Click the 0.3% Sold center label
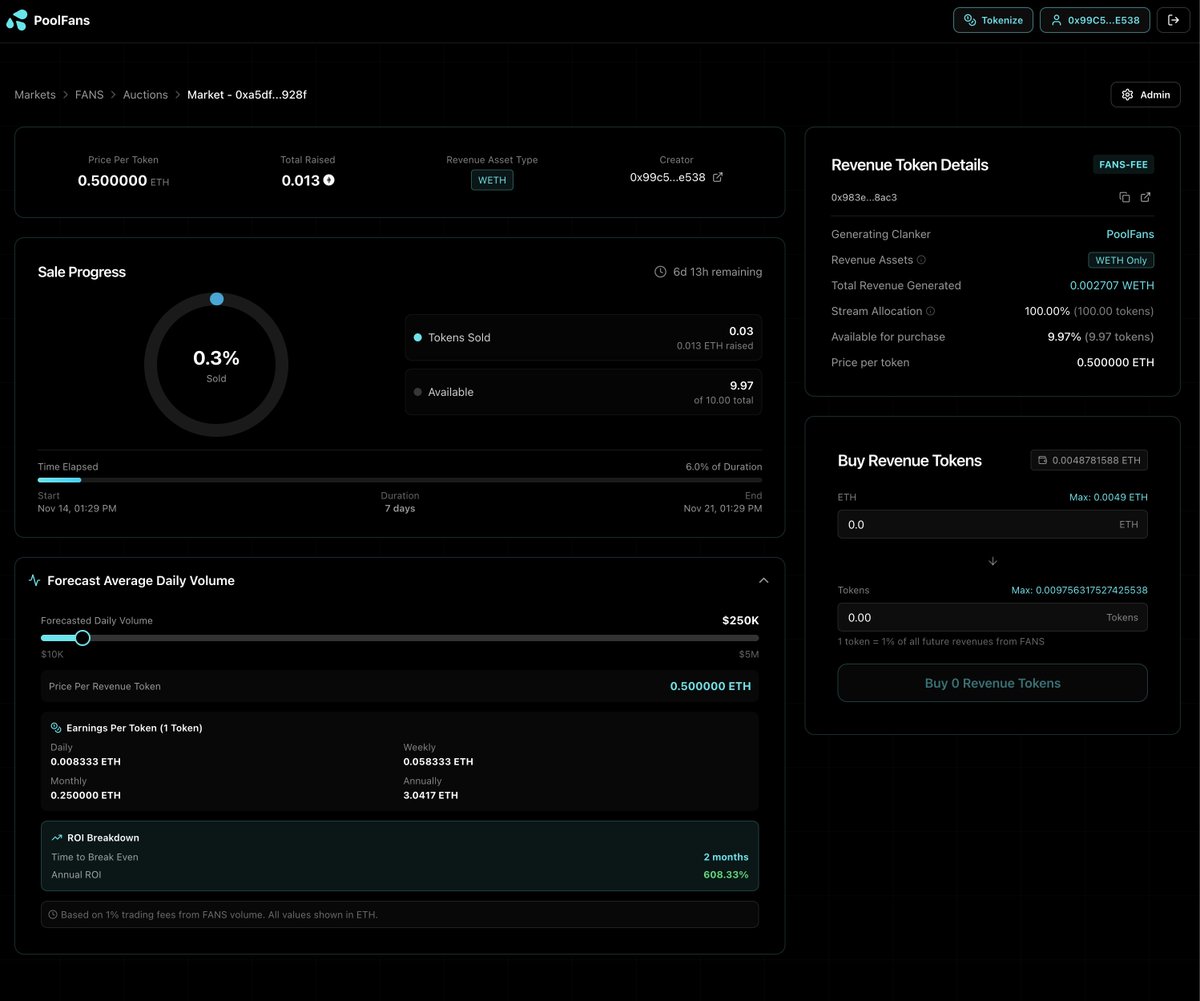Screen dimensions: 1200x1001 pyautogui.click(x=216, y=363)
